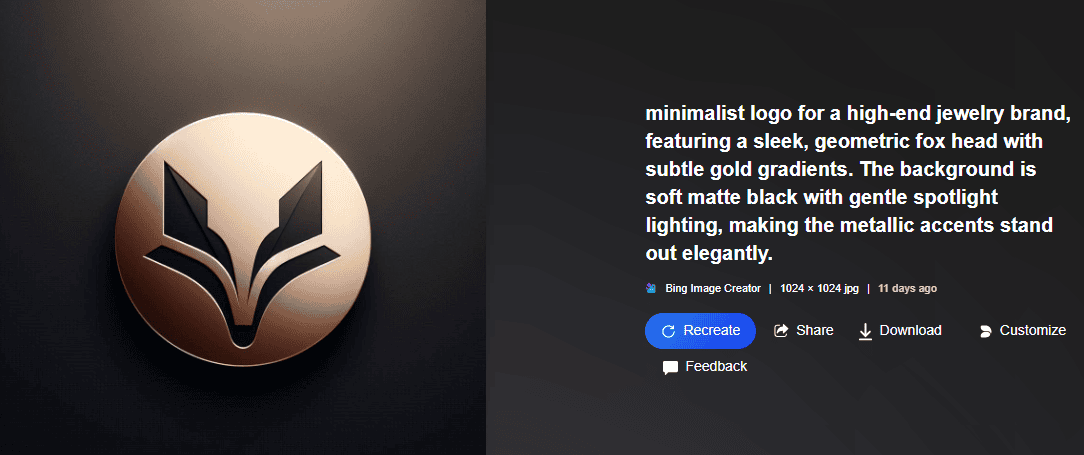Click the '11 days ago' timestamp
The height and width of the screenshot is (455, 1084).
point(907,288)
